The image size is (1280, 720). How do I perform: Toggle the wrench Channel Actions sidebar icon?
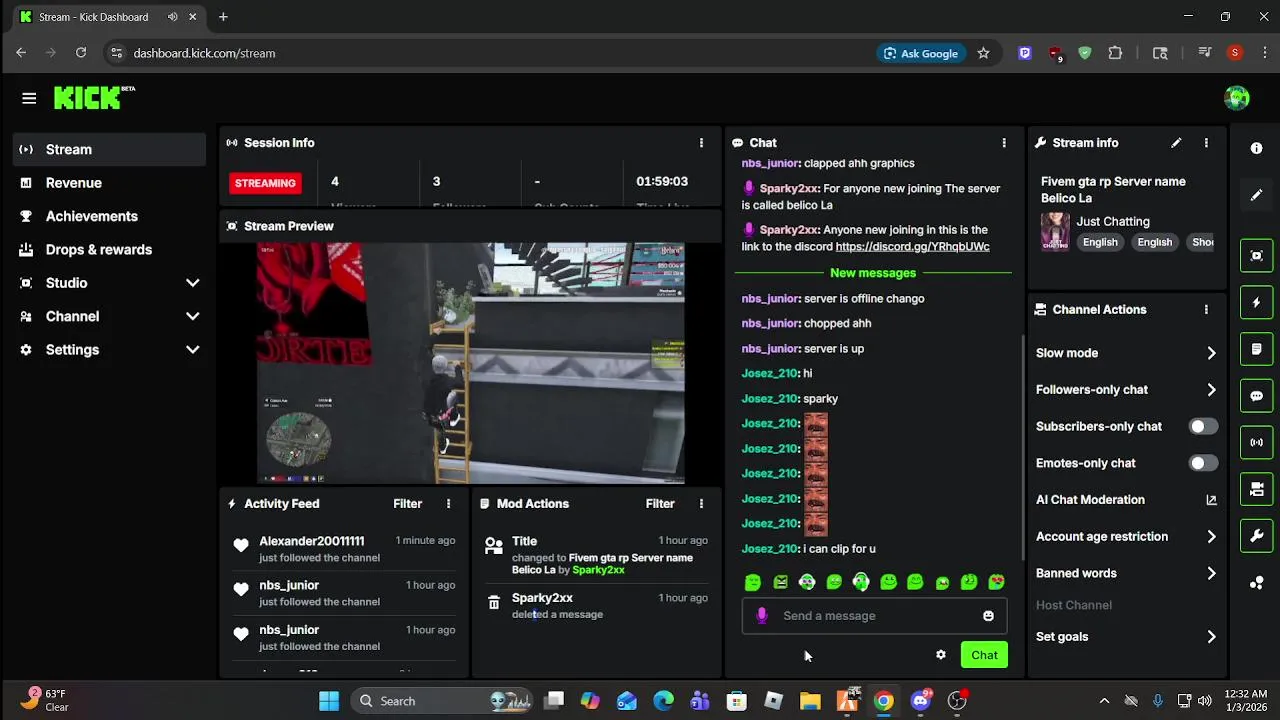tap(1257, 536)
